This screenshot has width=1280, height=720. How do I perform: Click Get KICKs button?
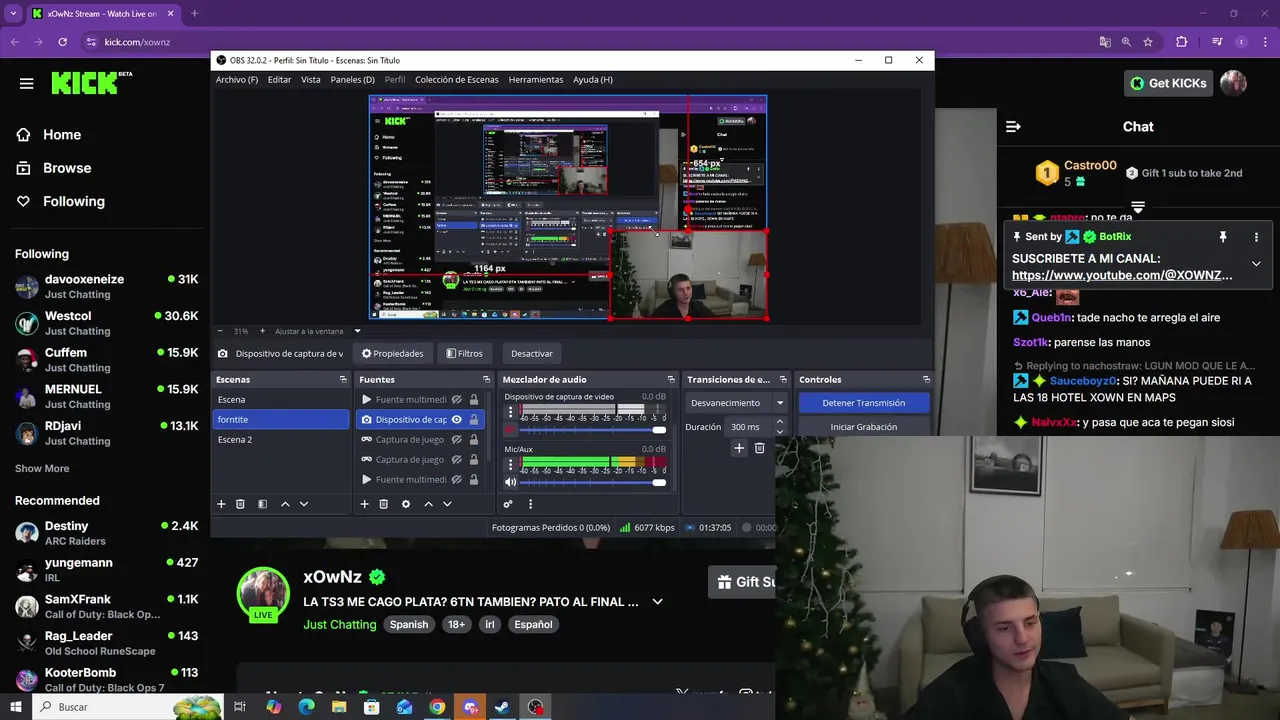click(1168, 83)
